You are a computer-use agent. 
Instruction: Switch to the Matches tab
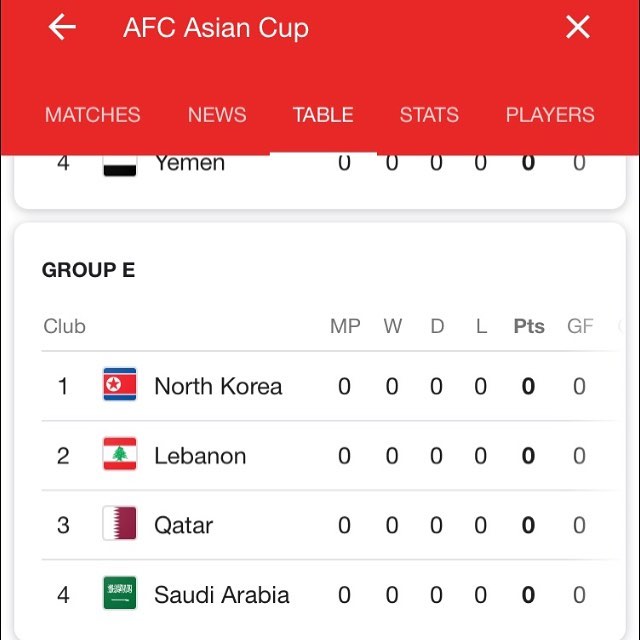click(x=93, y=115)
